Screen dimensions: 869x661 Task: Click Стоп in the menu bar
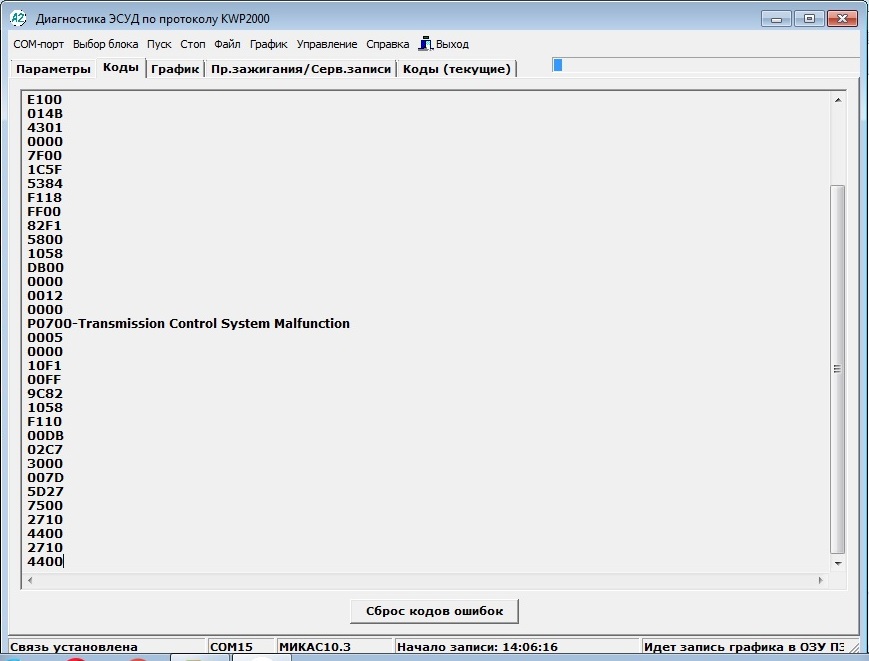[192, 44]
